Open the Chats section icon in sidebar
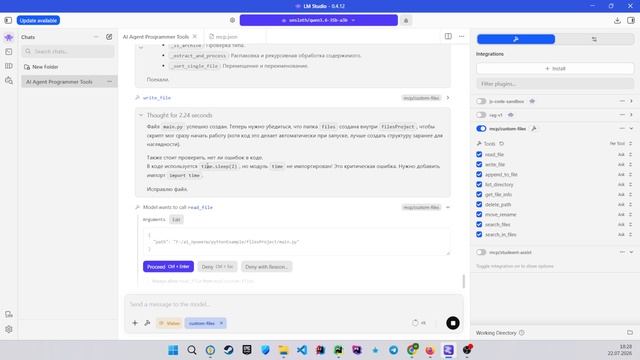Viewport: 640px width, 360px height. click(x=9, y=38)
